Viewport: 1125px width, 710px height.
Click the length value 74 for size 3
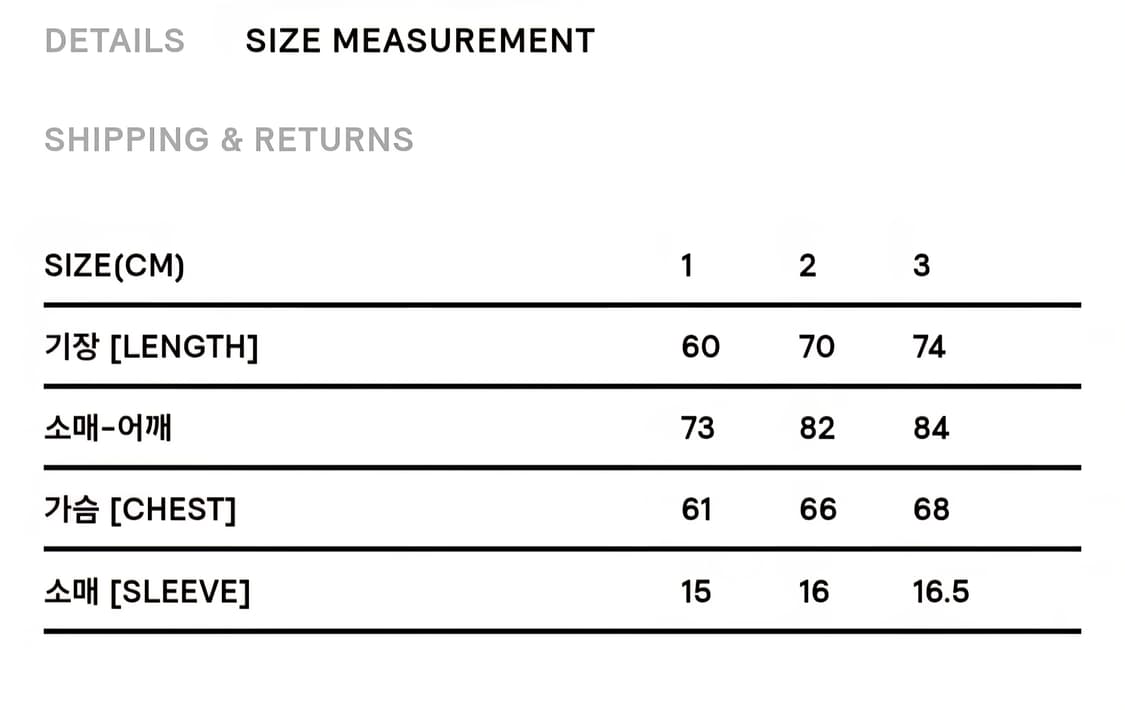[930, 347]
